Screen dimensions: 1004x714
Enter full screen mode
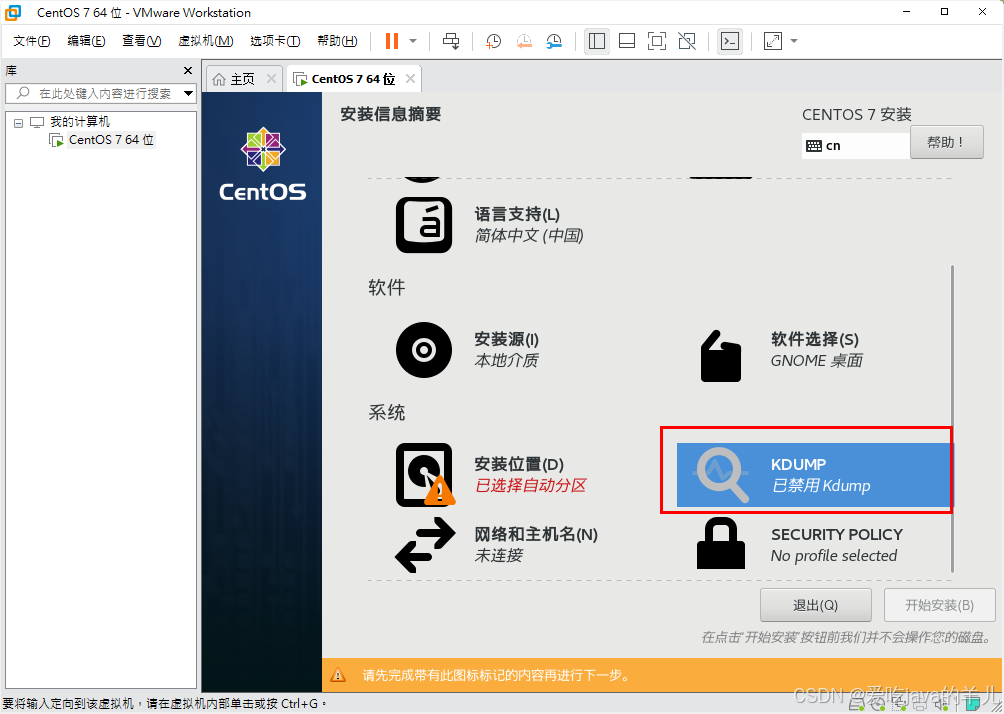click(656, 42)
